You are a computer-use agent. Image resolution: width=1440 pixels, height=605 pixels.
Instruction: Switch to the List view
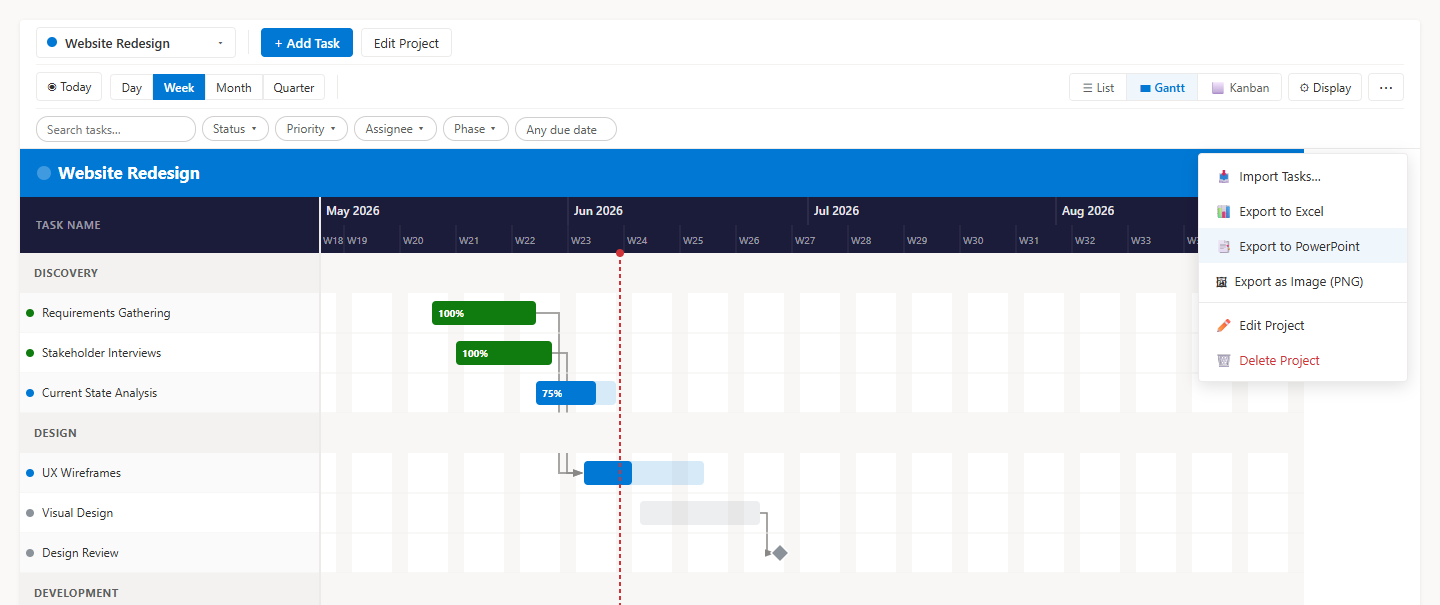coord(1098,88)
